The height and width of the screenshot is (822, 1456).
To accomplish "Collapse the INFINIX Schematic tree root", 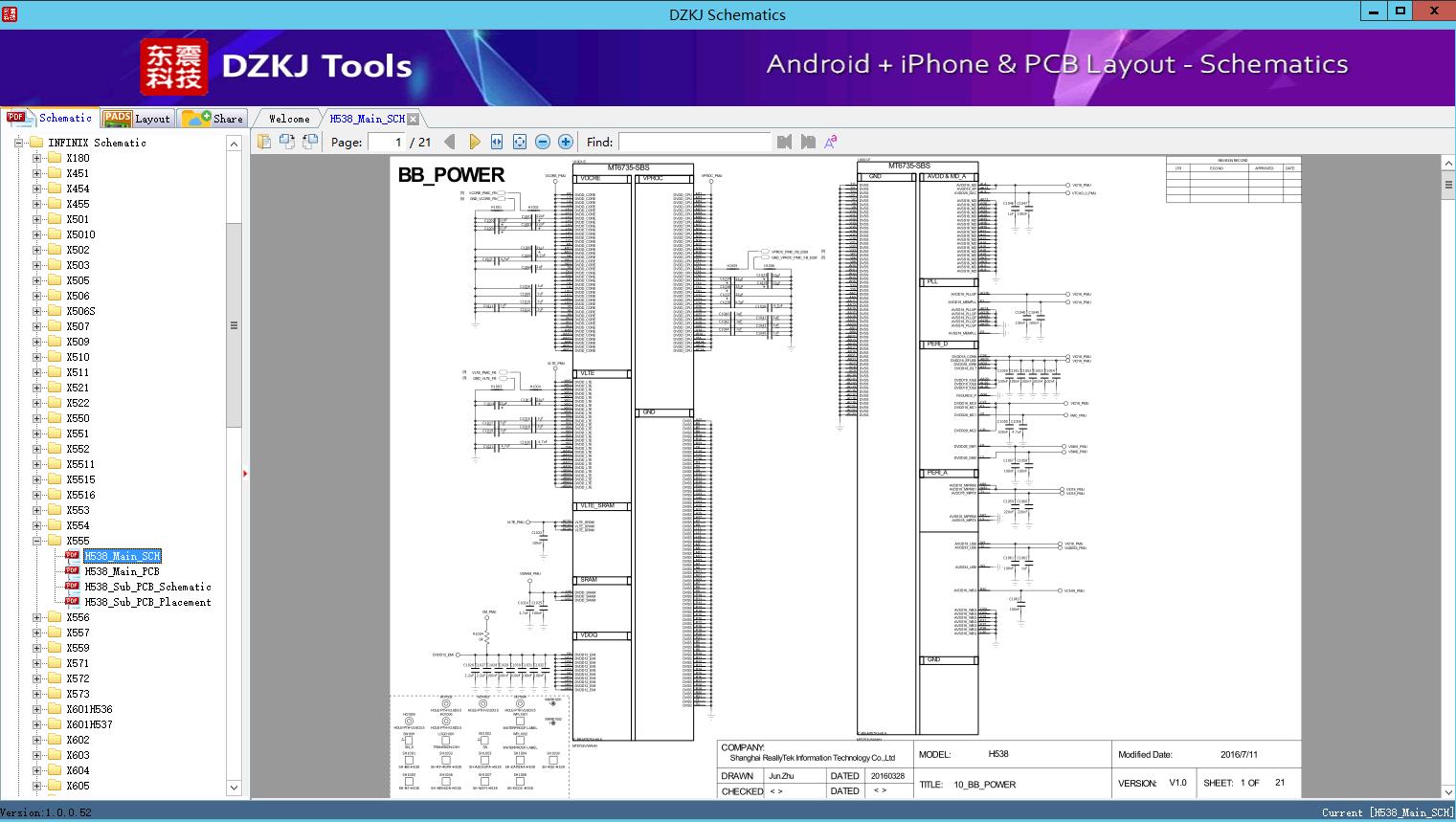I will pyautogui.click(x=18, y=143).
